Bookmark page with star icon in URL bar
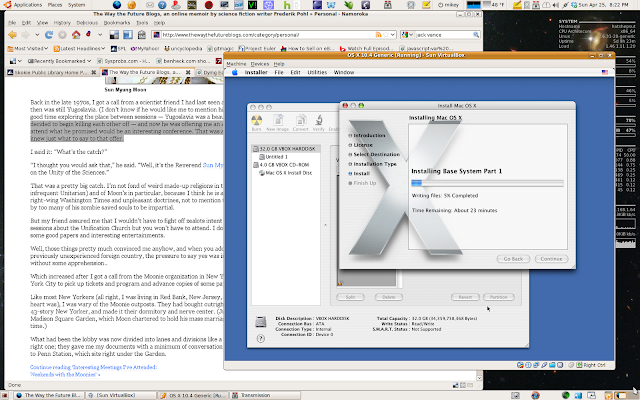This screenshot has width=640, height=400. point(386,35)
